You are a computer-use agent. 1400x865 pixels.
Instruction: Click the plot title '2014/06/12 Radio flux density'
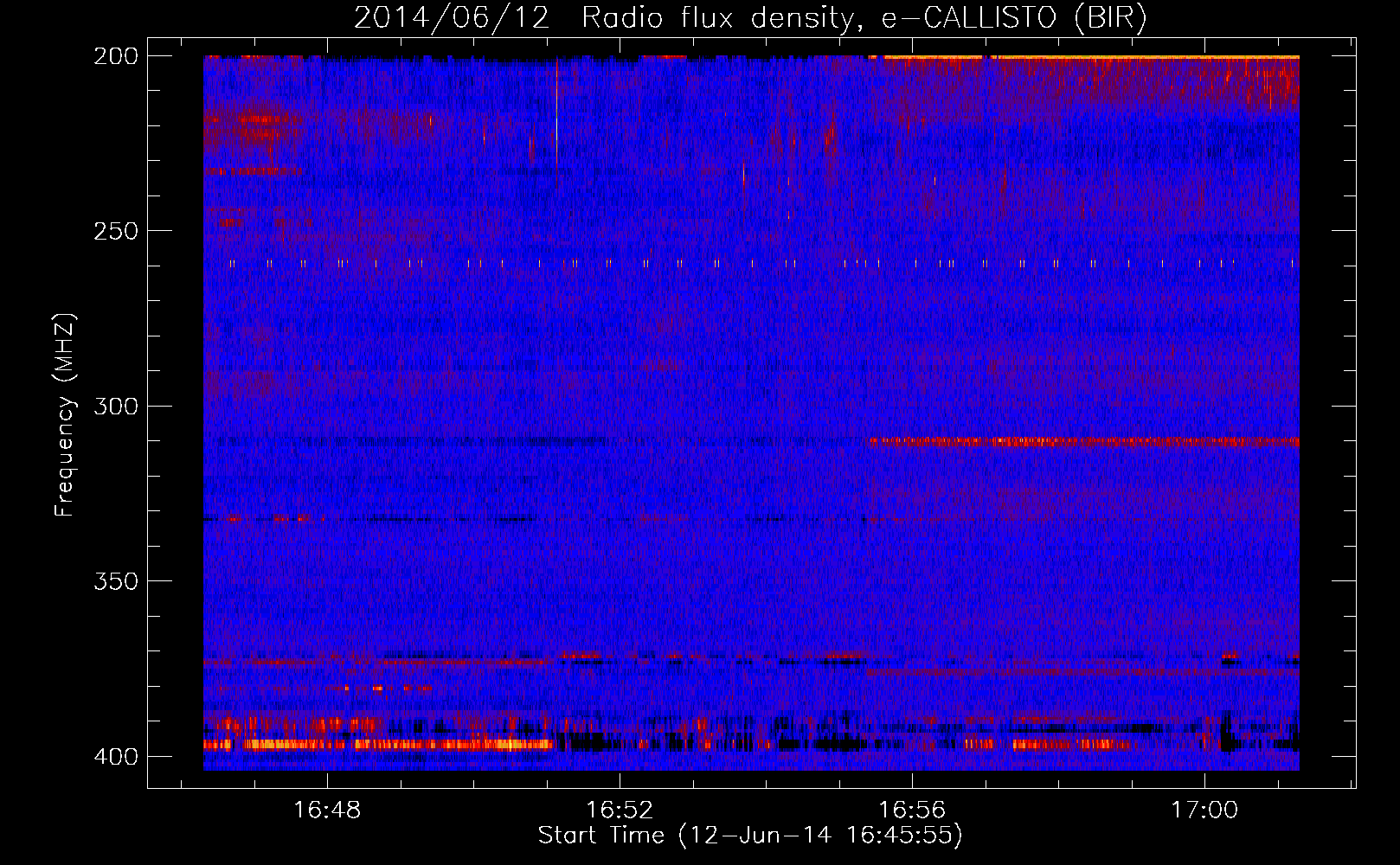(x=751, y=18)
